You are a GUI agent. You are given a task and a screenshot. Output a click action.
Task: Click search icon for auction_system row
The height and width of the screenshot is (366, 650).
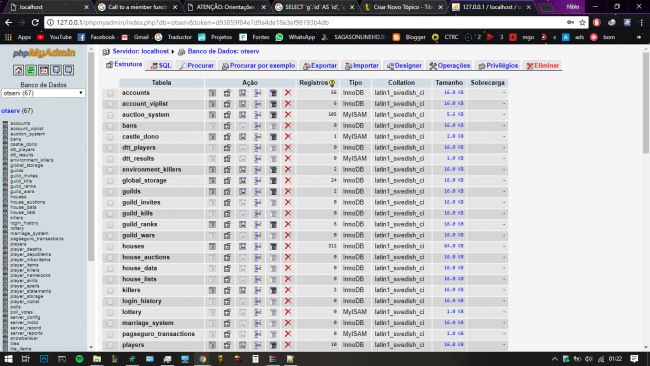pyautogui.click(x=243, y=115)
